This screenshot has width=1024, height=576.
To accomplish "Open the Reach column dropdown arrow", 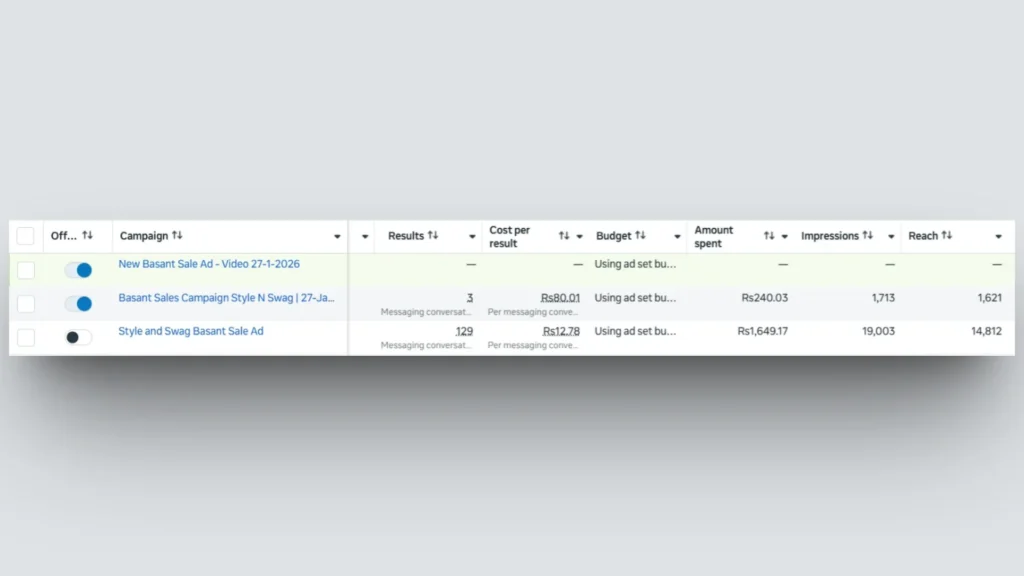I will 998,237.
